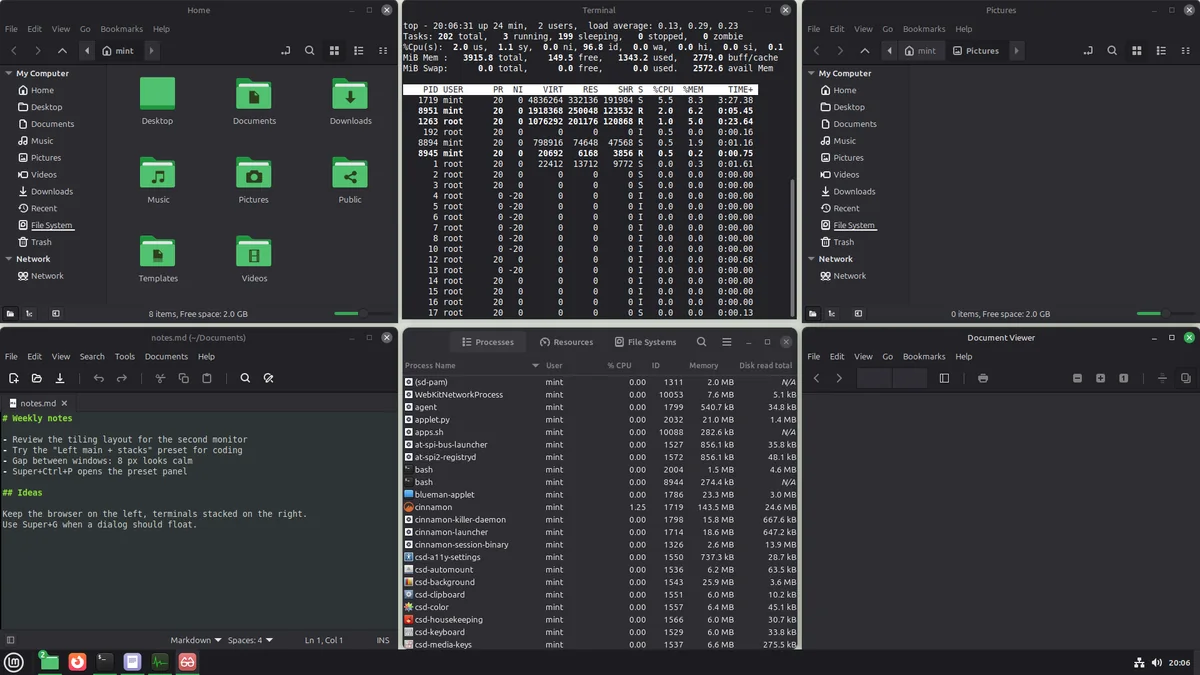Image resolution: width=1200 pixels, height=675 pixels.
Task: Open the Linux Mint start menu
Action: point(14,661)
